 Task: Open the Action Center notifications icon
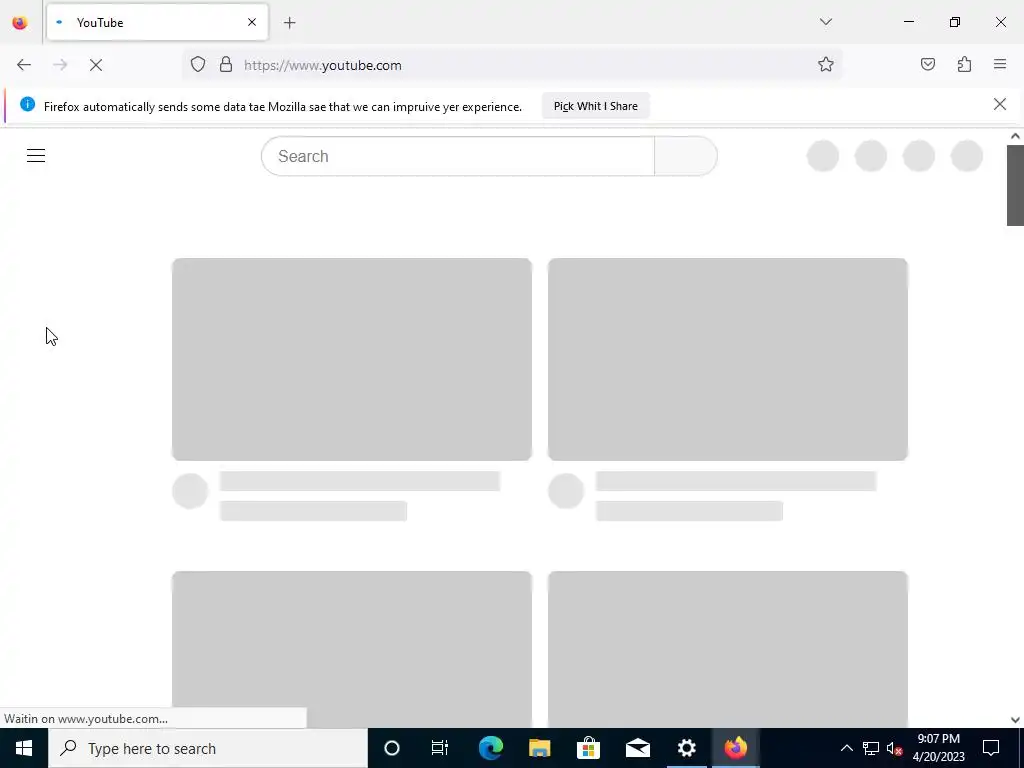[991, 748]
